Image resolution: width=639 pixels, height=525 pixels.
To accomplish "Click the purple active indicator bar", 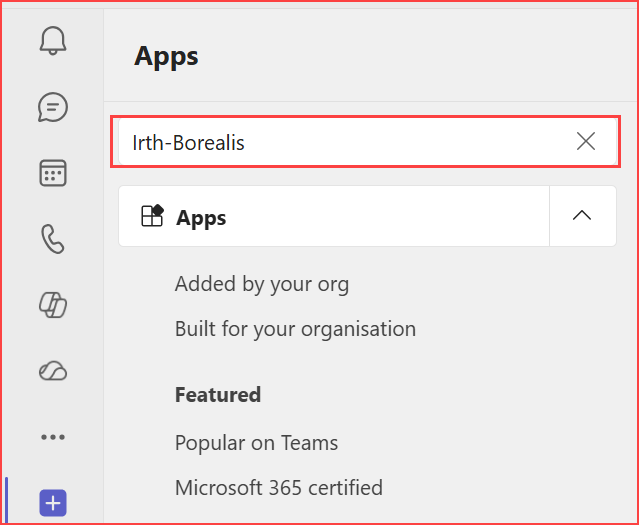I will pos(7,501).
